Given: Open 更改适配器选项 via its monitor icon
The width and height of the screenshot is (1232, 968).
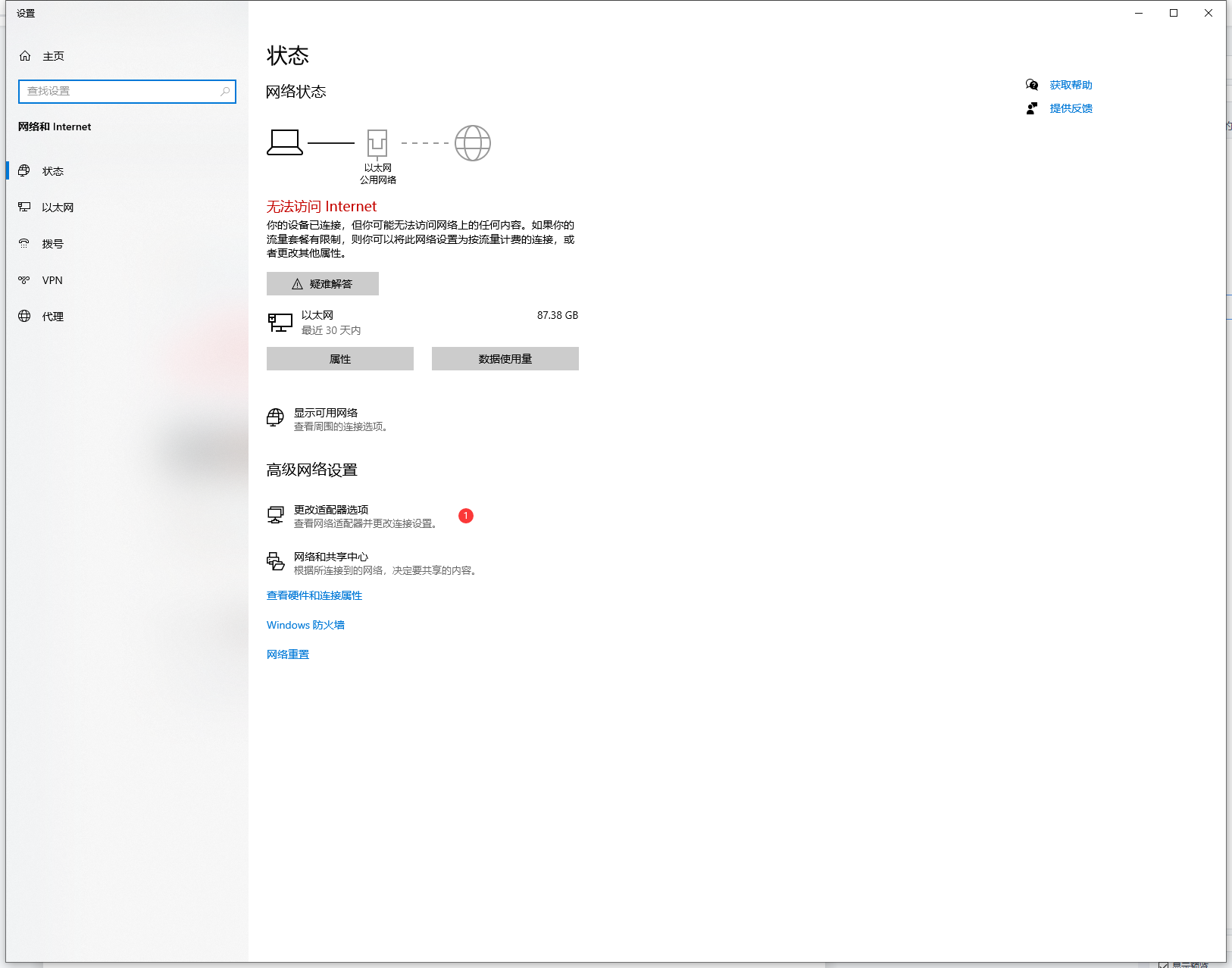Looking at the screenshot, I should tap(276, 515).
